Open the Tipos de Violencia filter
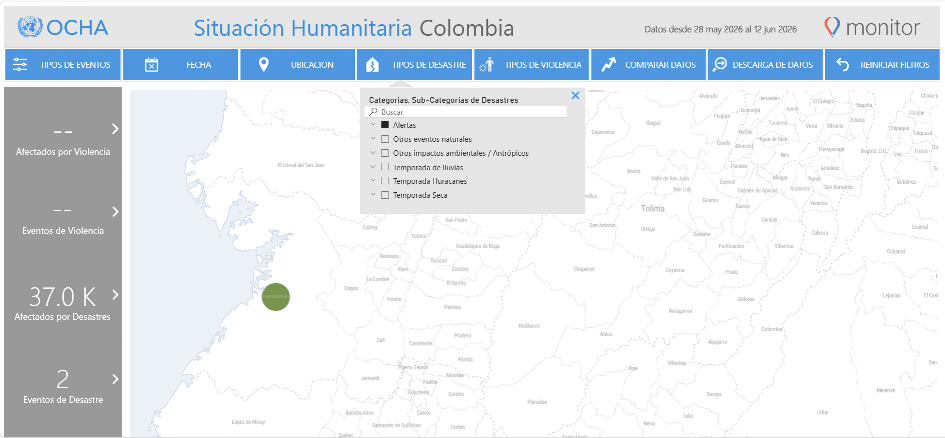The height and width of the screenshot is (438, 945). (532, 64)
